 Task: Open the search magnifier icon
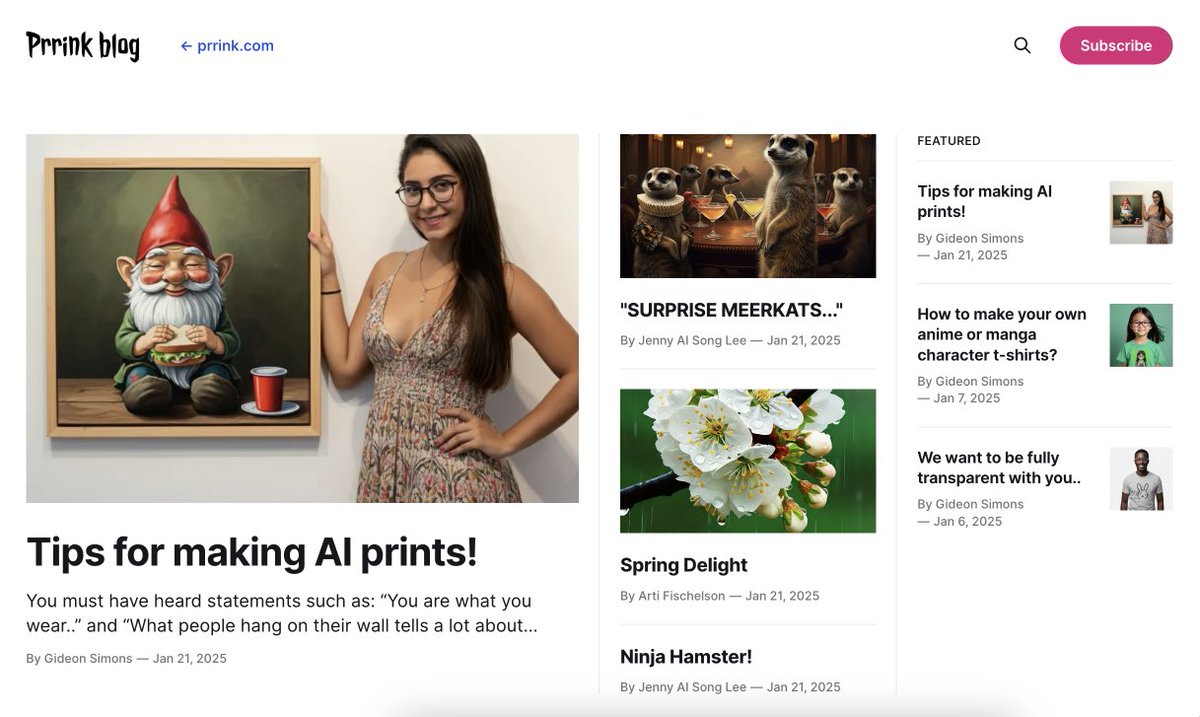click(x=1022, y=45)
